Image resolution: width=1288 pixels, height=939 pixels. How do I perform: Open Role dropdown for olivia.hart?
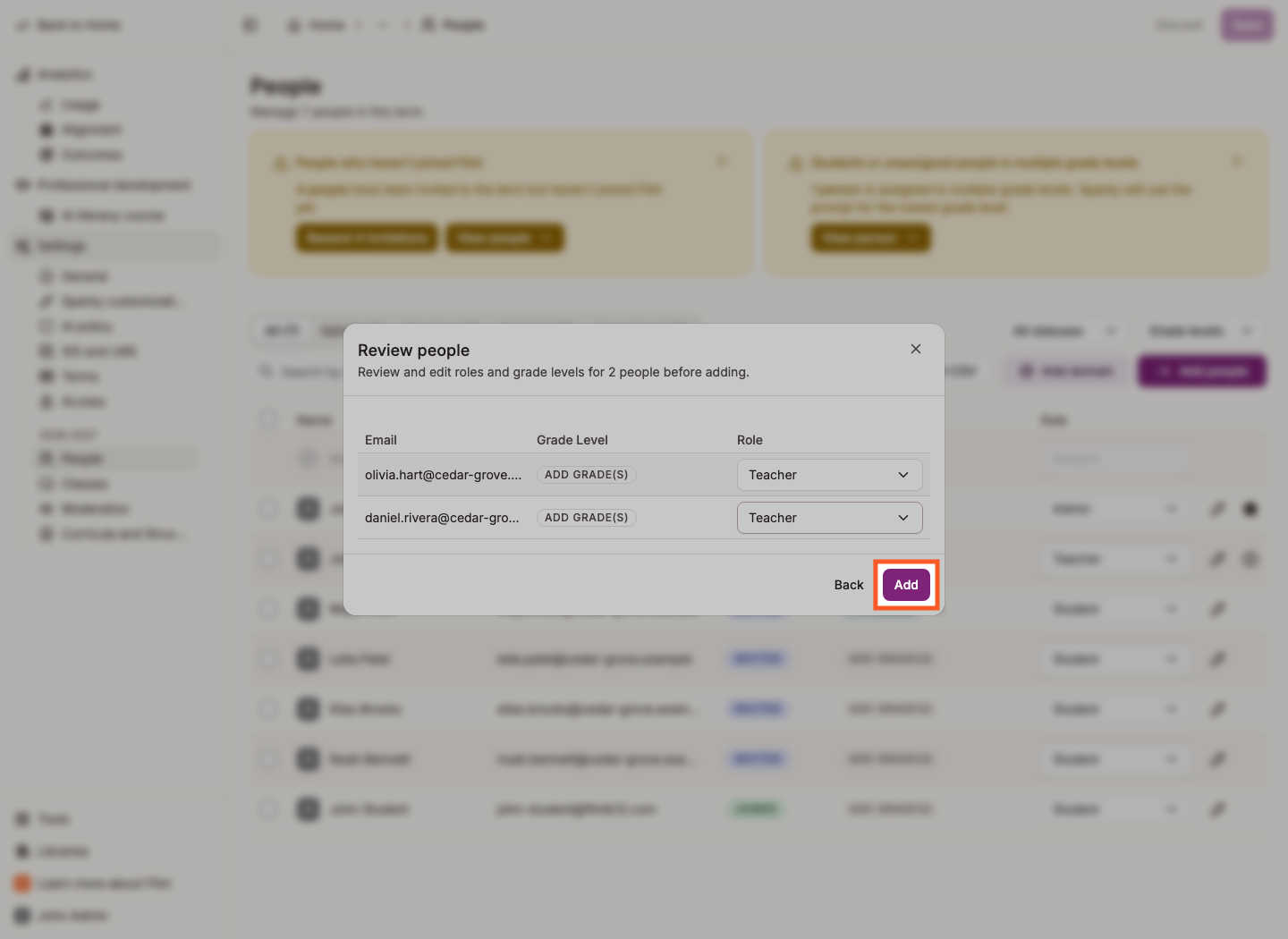tap(829, 475)
